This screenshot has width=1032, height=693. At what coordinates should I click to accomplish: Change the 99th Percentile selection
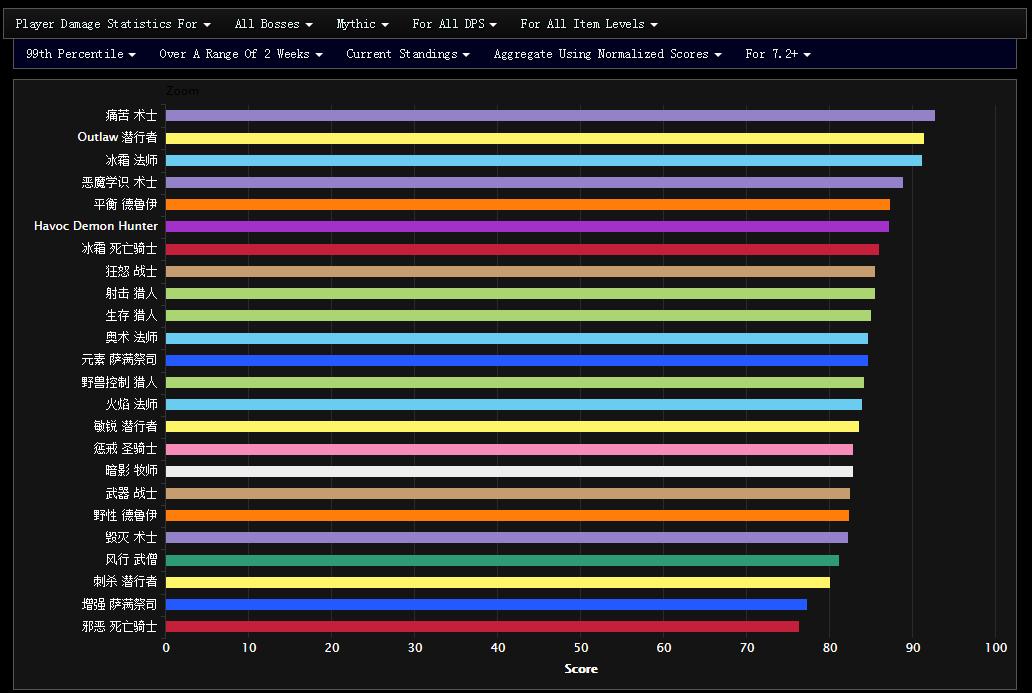click(80, 54)
